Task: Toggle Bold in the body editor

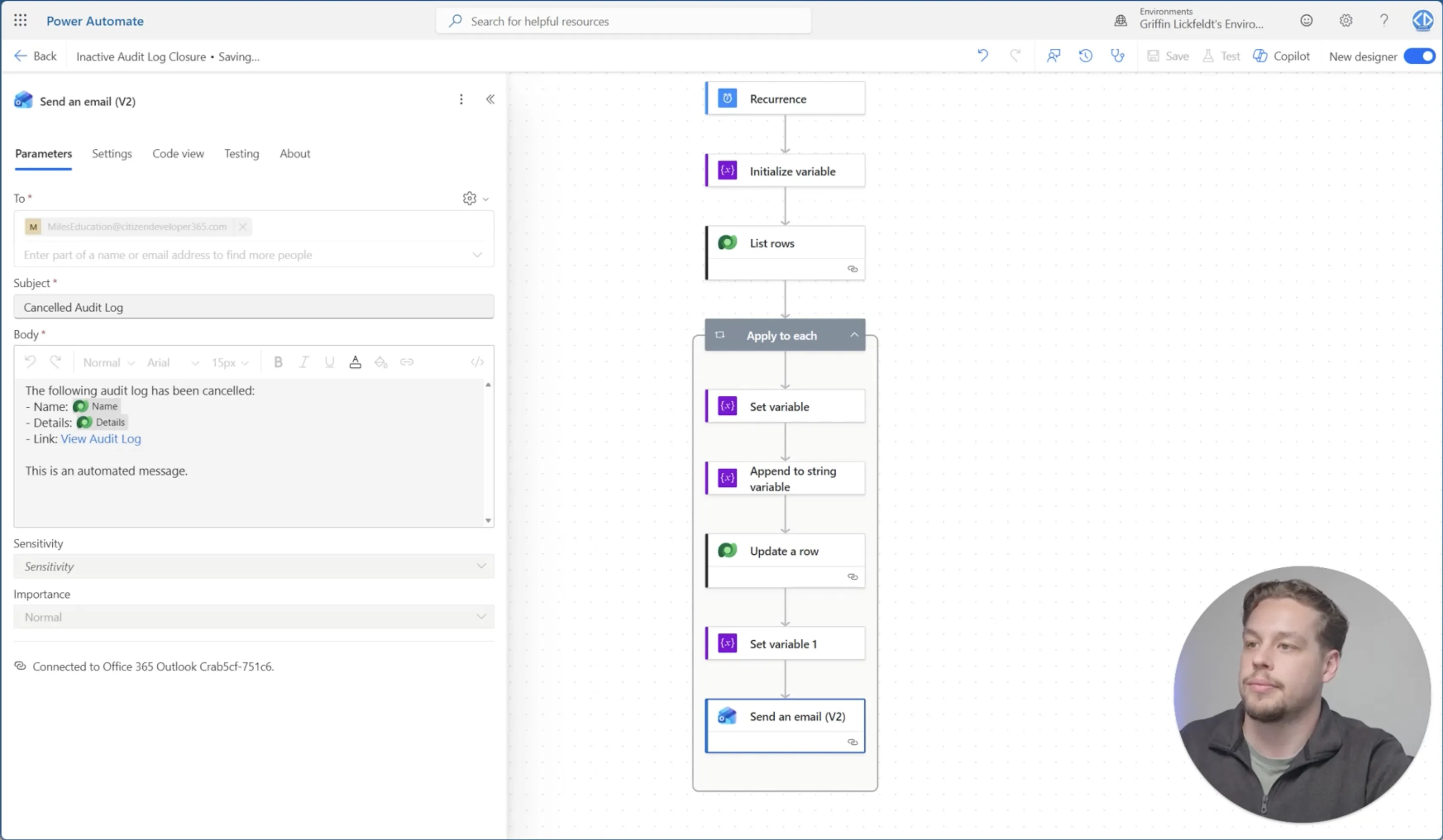Action: (x=278, y=362)
